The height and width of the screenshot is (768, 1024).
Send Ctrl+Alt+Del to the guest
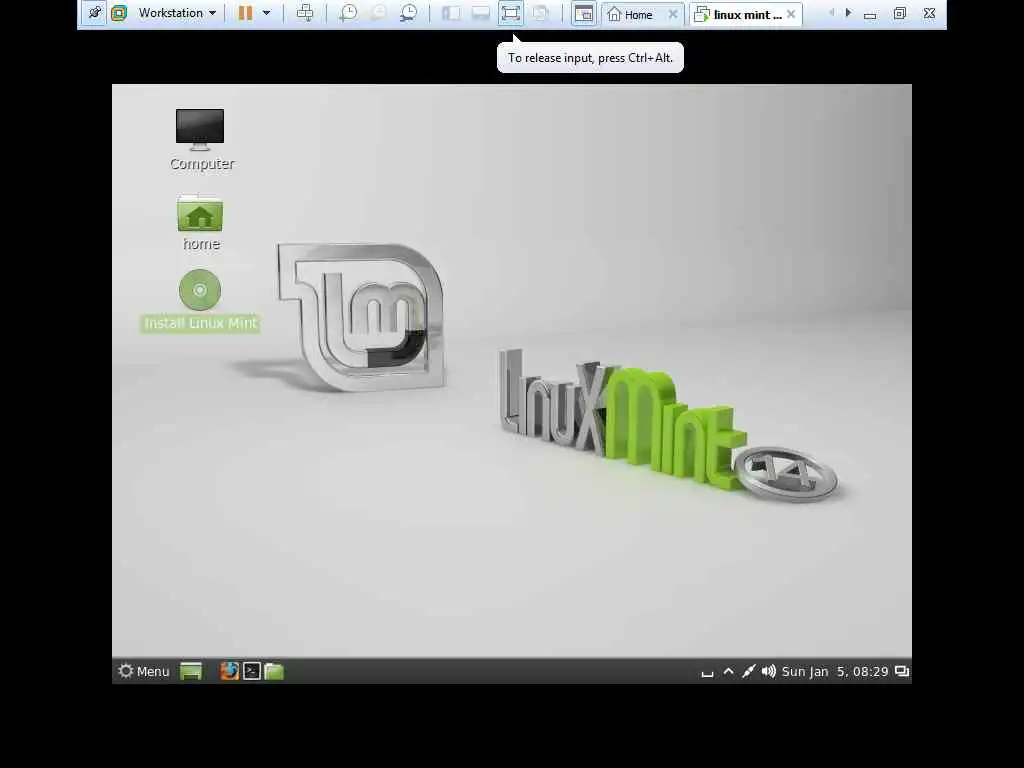pos(305,13)
